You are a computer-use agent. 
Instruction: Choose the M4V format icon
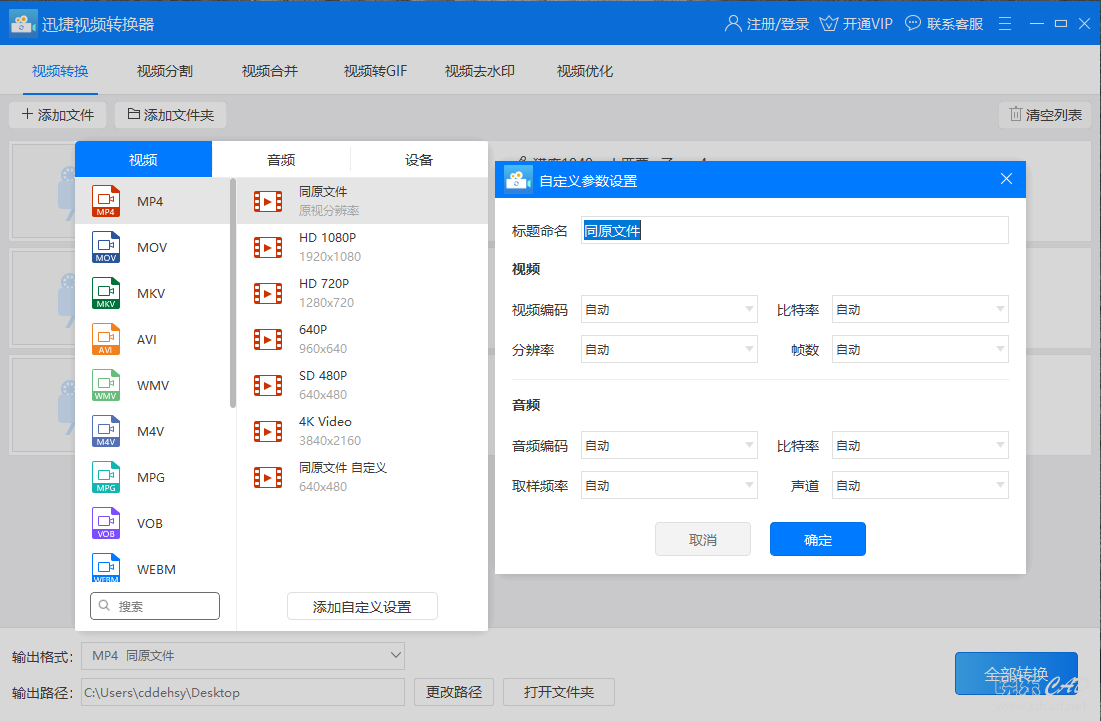[106, 431]
